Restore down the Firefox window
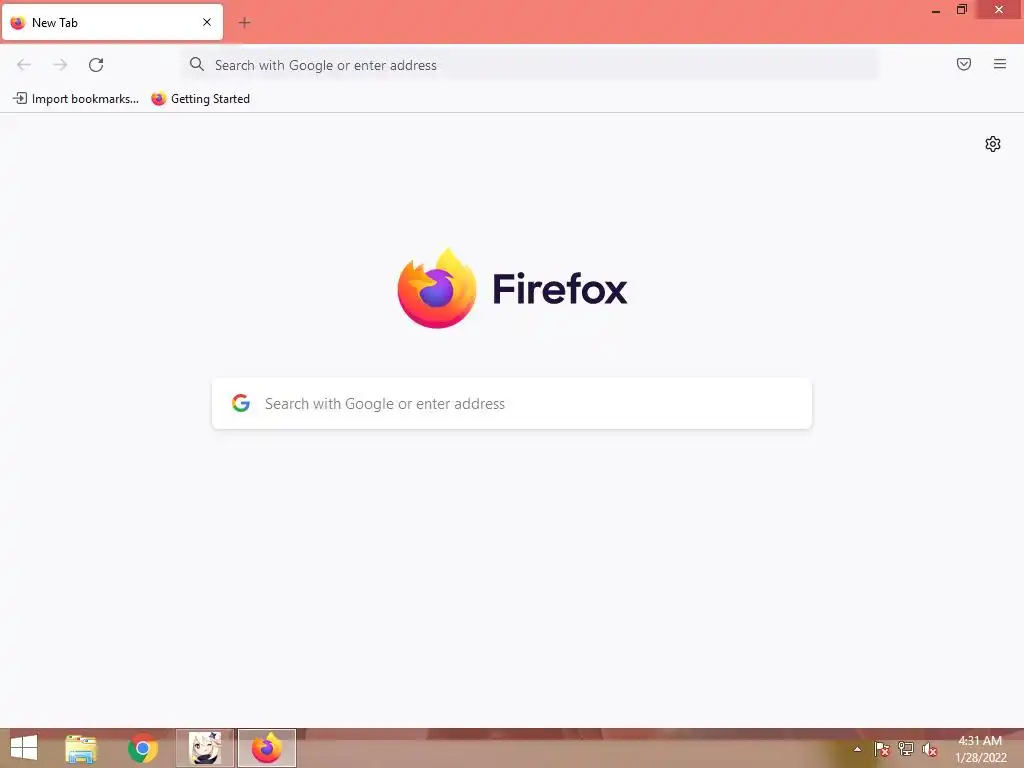This screenshot has height=768, width=1024. pos(961,9)
